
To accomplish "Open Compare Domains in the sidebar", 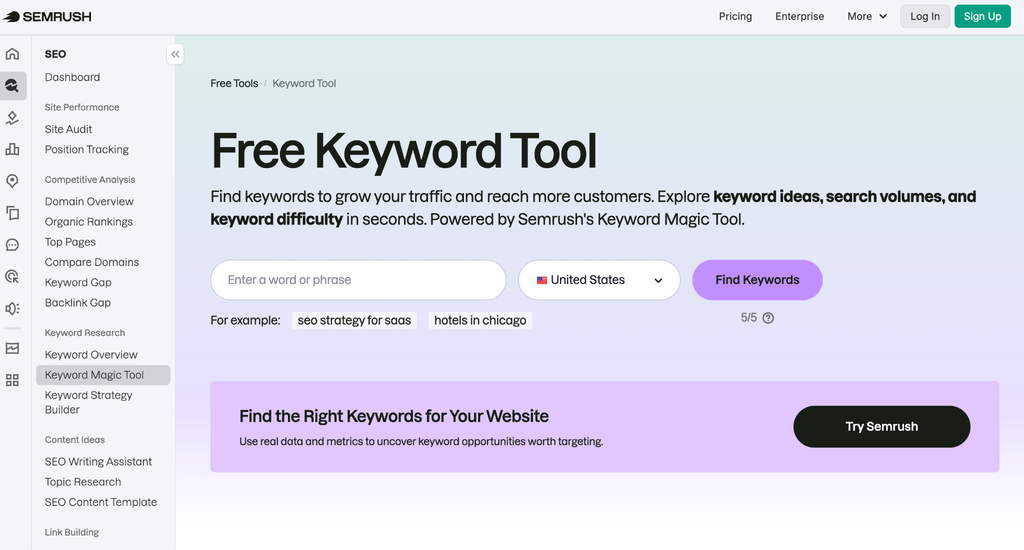I will [92, 263].
